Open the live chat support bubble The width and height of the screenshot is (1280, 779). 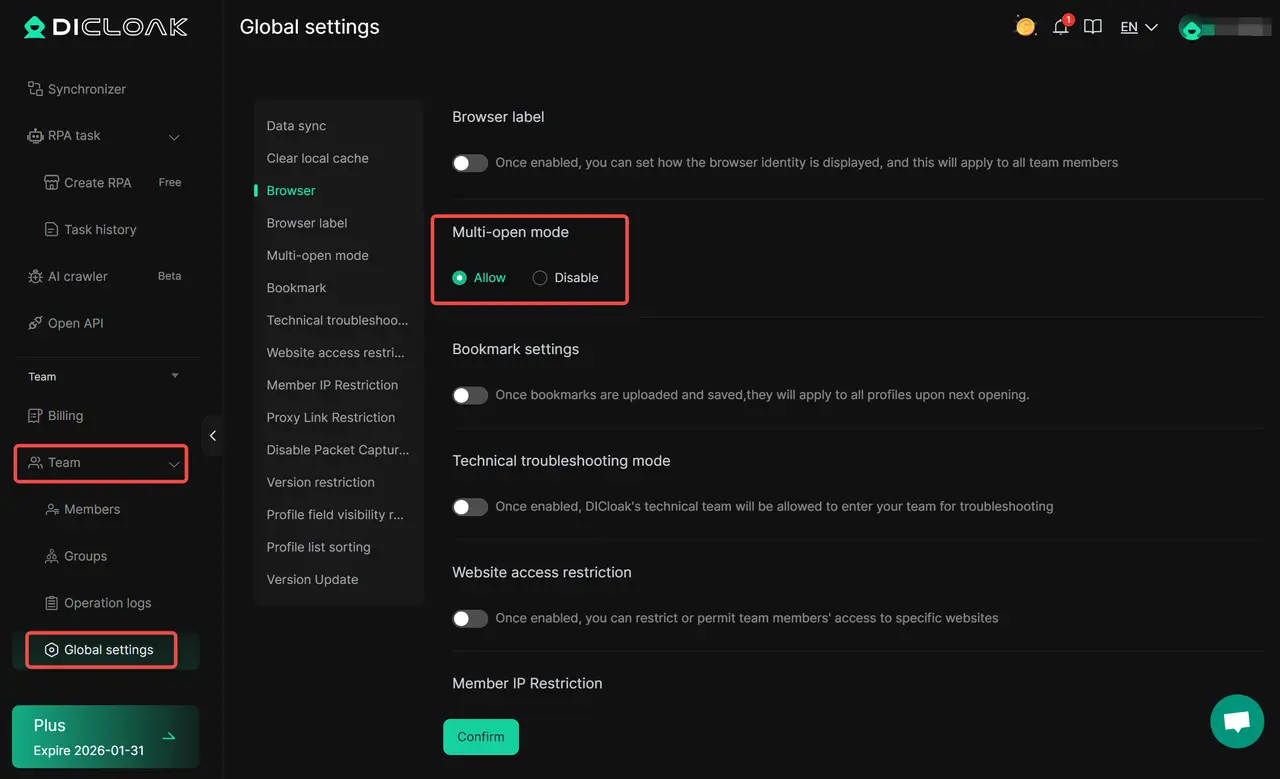click(1237, 721)
